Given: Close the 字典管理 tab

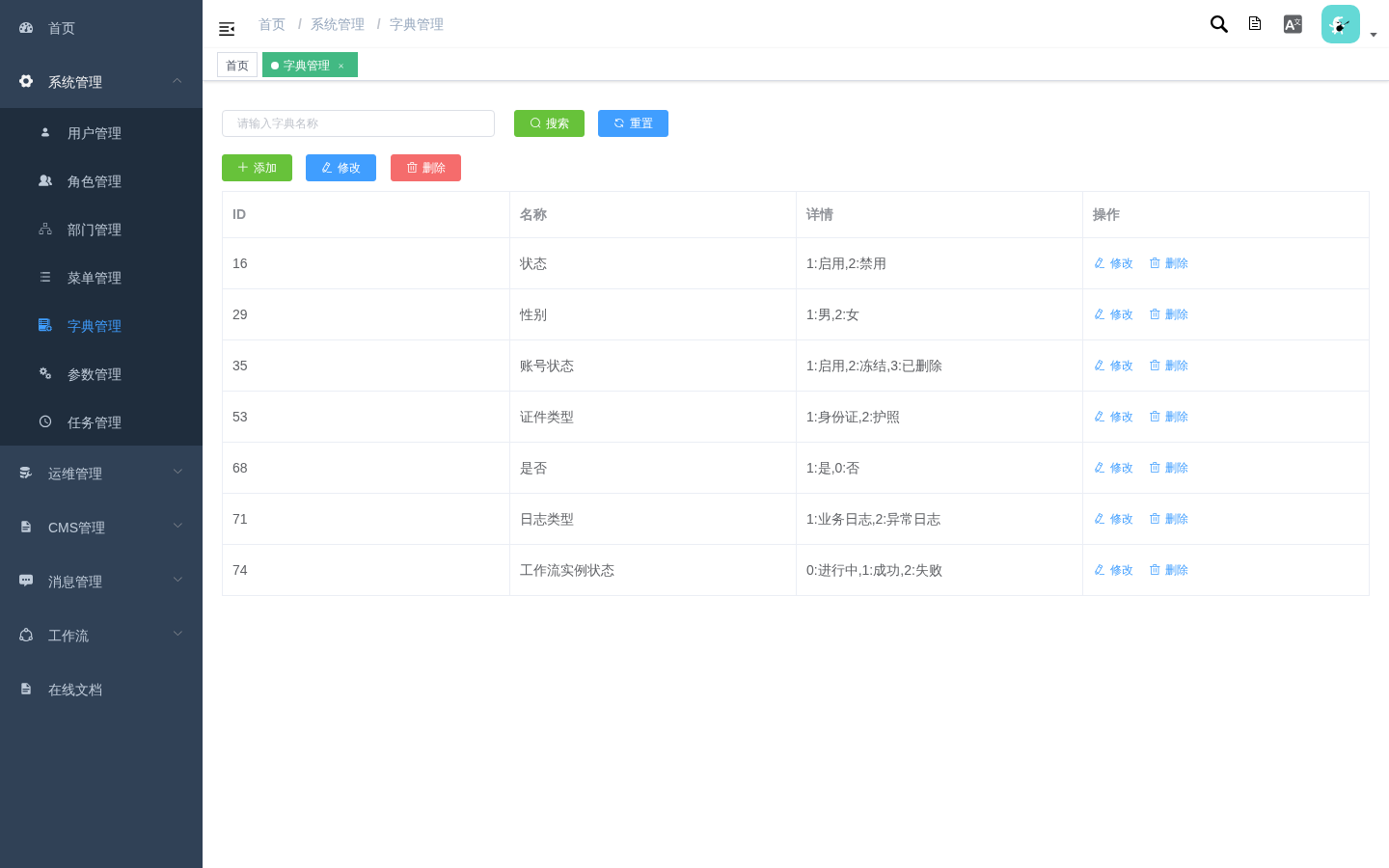Looking at the screenshot, I should point(340,66).
